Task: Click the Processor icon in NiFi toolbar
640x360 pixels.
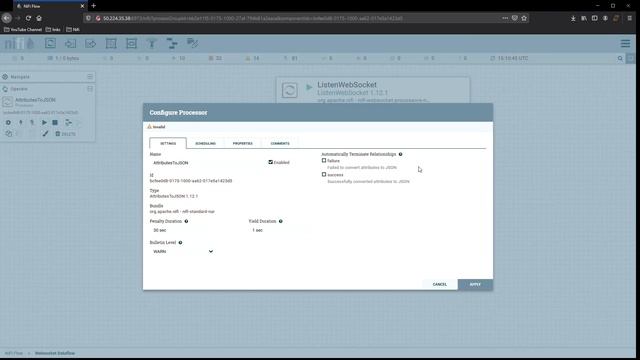Action: click(x=50, y=43)
